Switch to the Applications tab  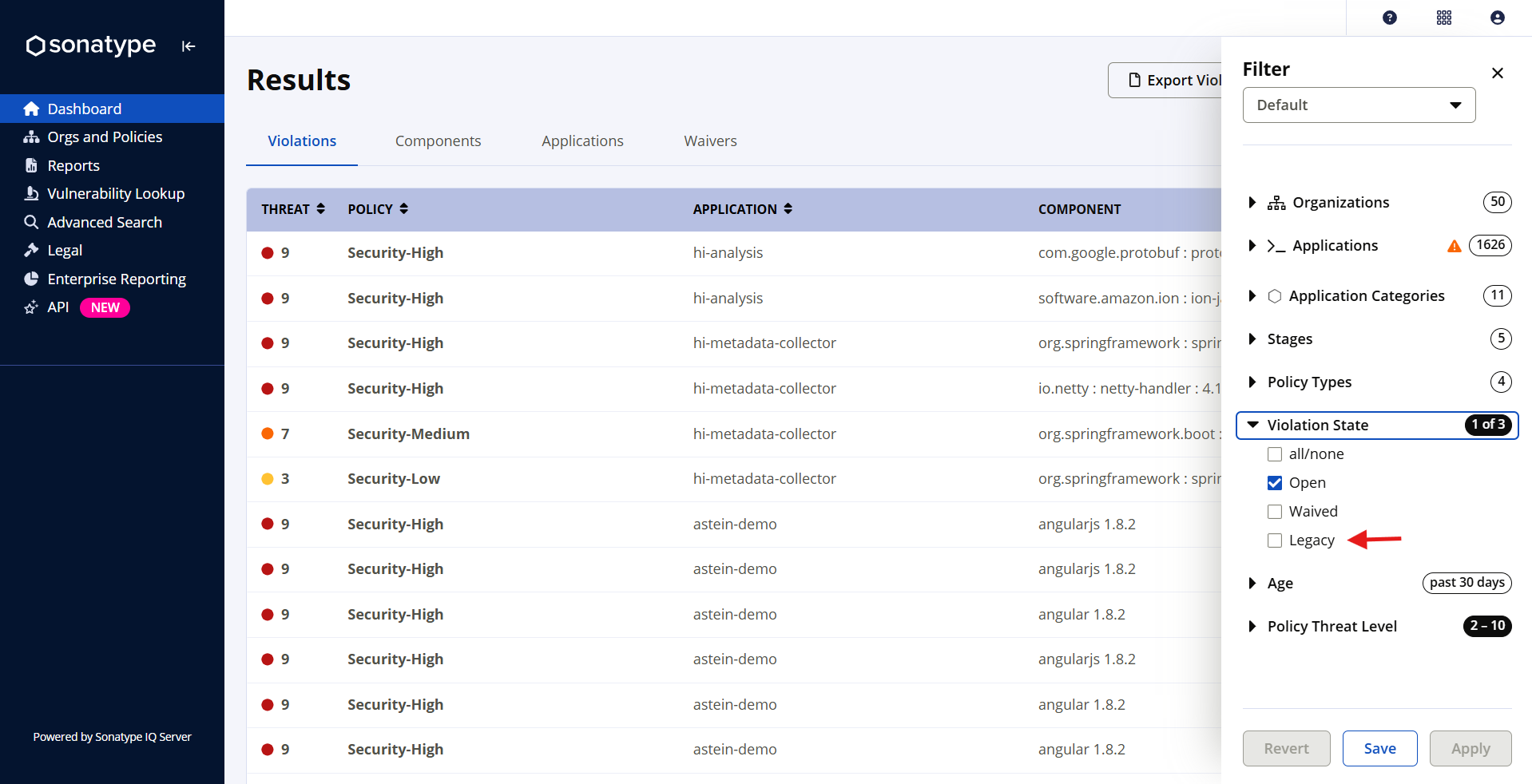(582, 141)
